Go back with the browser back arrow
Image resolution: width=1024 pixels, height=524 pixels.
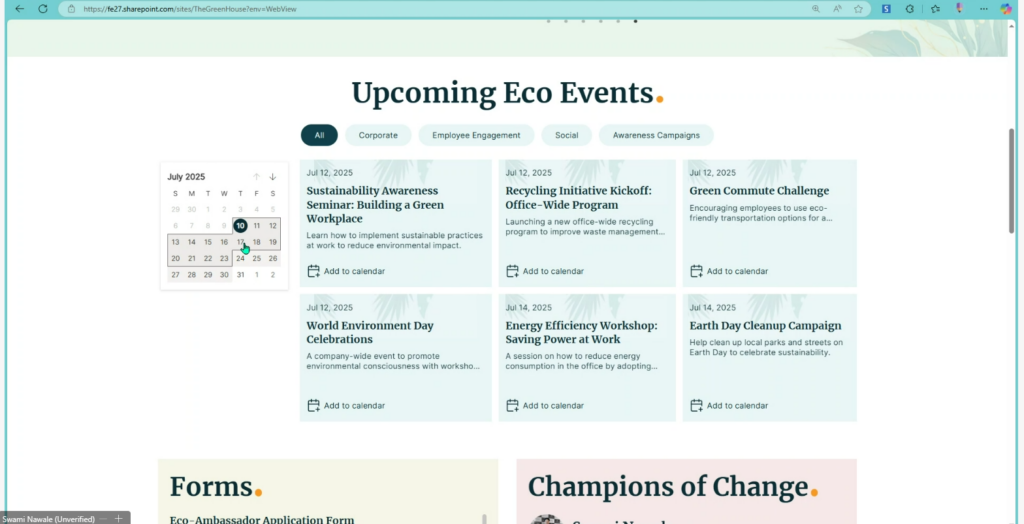(x=20, y=9)
